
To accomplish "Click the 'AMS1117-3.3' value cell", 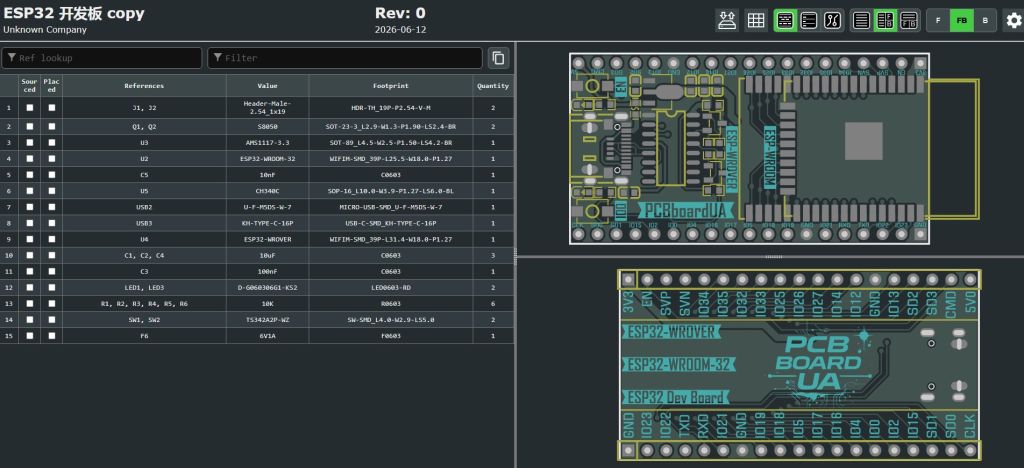I will click(268, 142).
